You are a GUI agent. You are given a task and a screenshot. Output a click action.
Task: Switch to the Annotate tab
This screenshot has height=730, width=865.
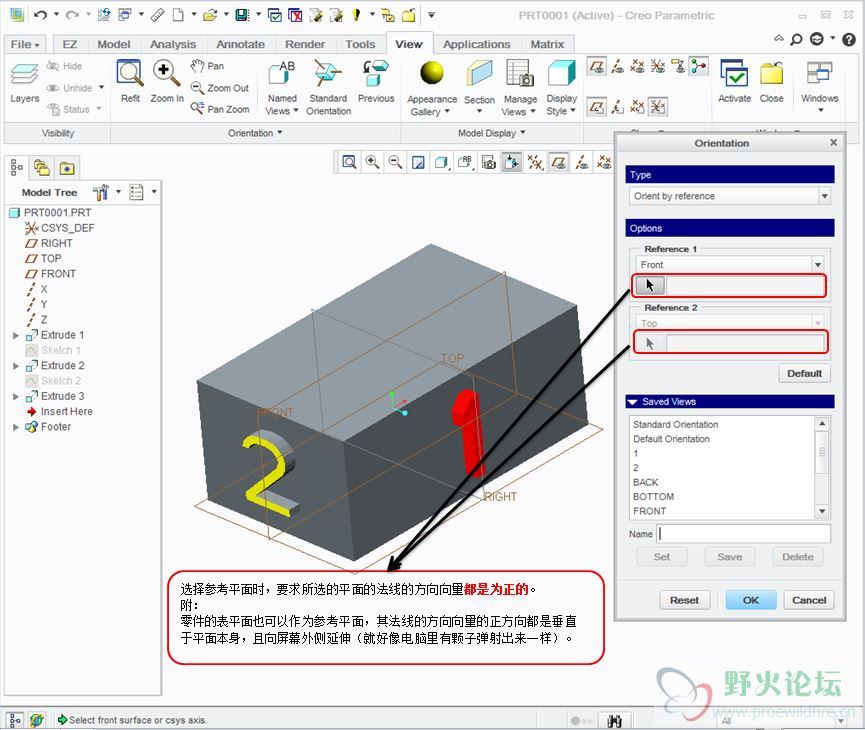(x=240, y=44)
